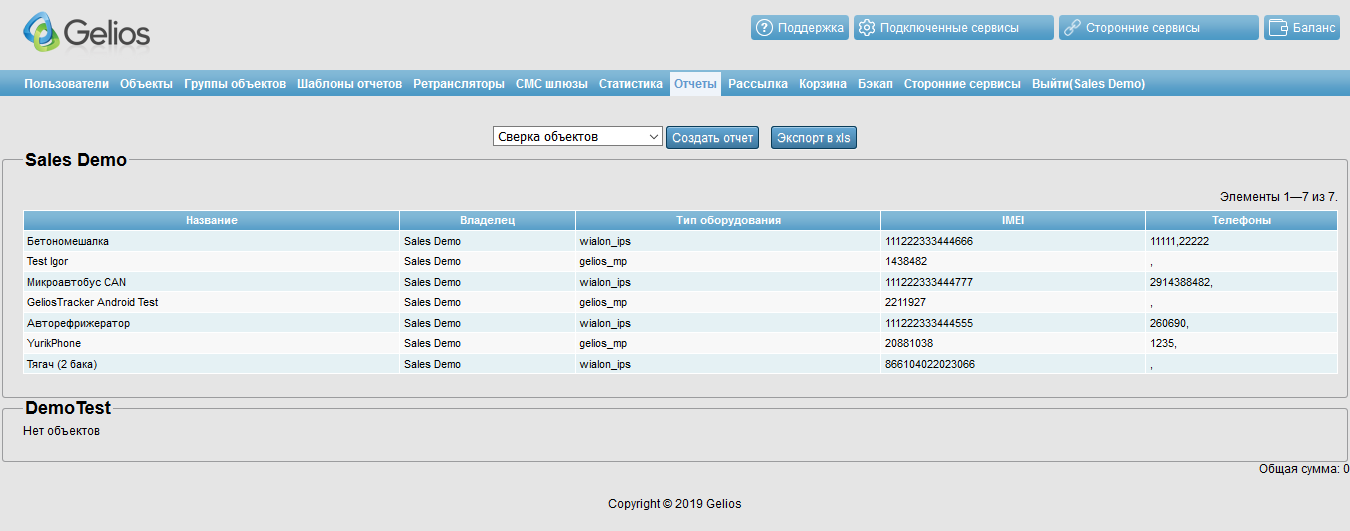Screen dimensions: 1350x531
Task: Click the Gelios logo icon
Action: [x=41, y=32]
